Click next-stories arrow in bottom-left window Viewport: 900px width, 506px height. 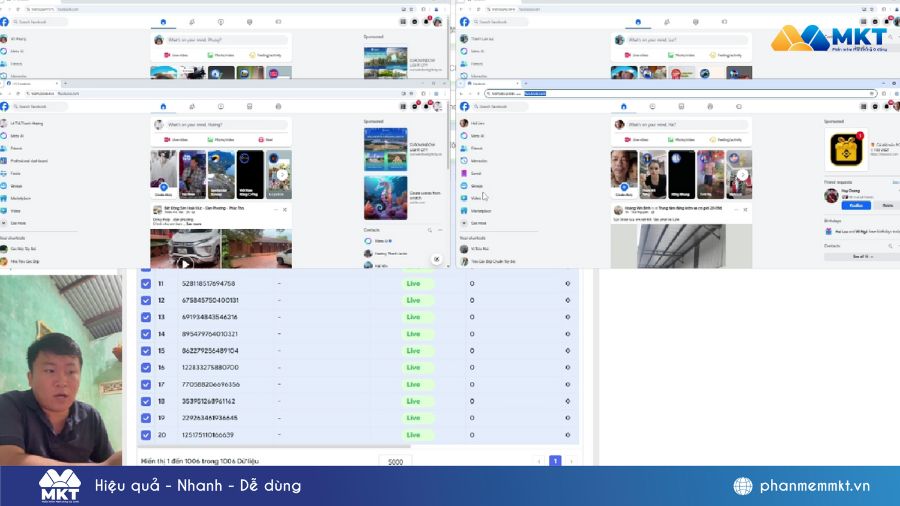click(283, 174)
